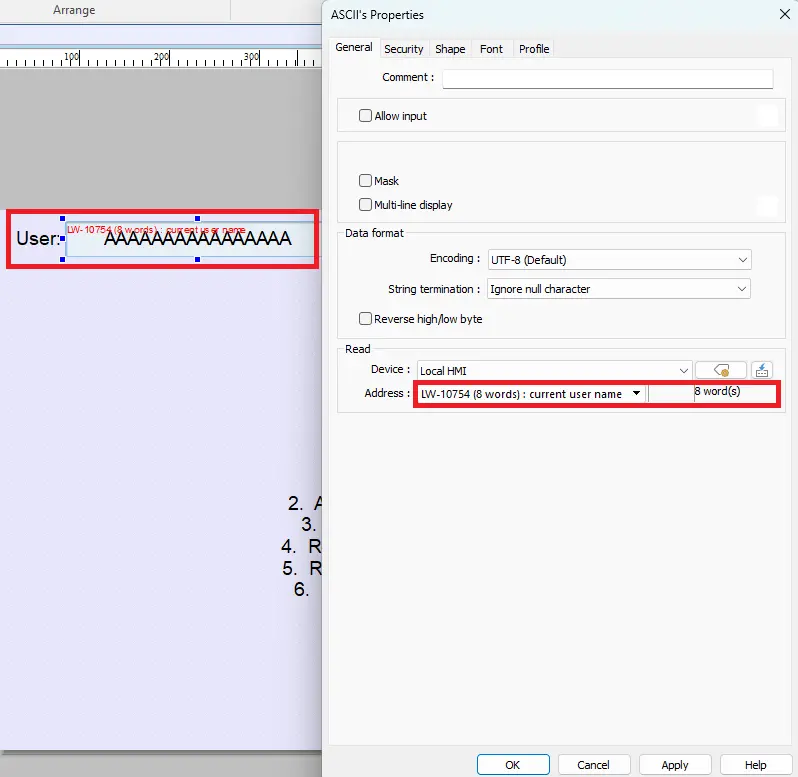Click the '8 word(s)' text in Address row
The height and width of the screenshot is (777, 798).
(x=717, y=391)
